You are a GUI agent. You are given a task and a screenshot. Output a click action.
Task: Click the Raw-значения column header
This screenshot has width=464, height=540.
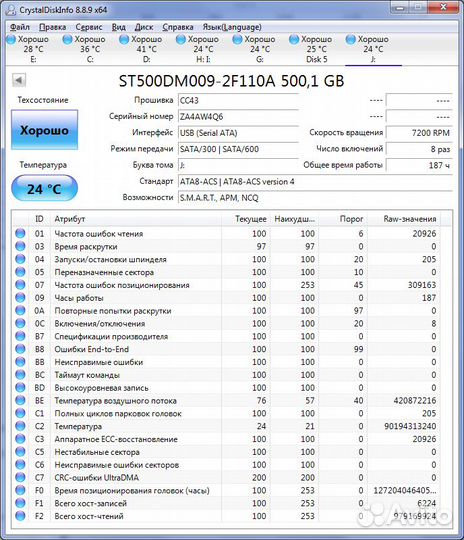coord(404,219)
